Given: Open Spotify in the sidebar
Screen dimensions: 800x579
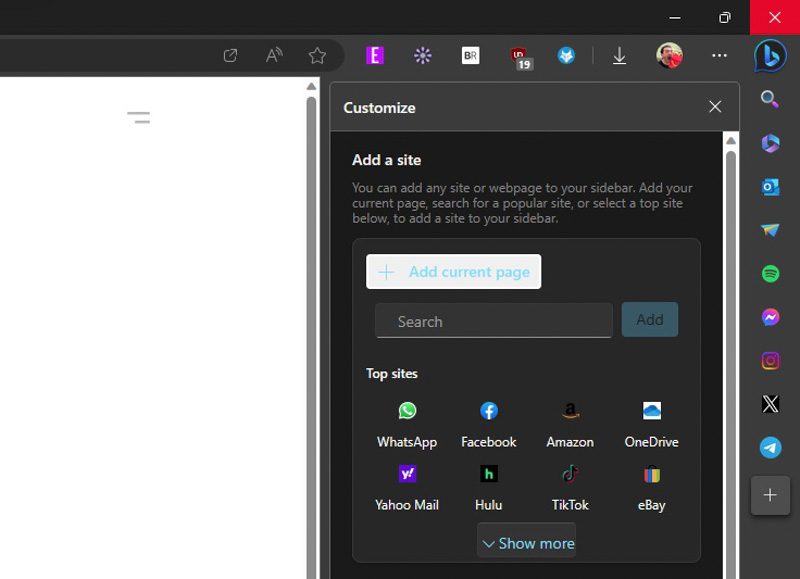Looking at the screenshot, I should coord(770,274).
